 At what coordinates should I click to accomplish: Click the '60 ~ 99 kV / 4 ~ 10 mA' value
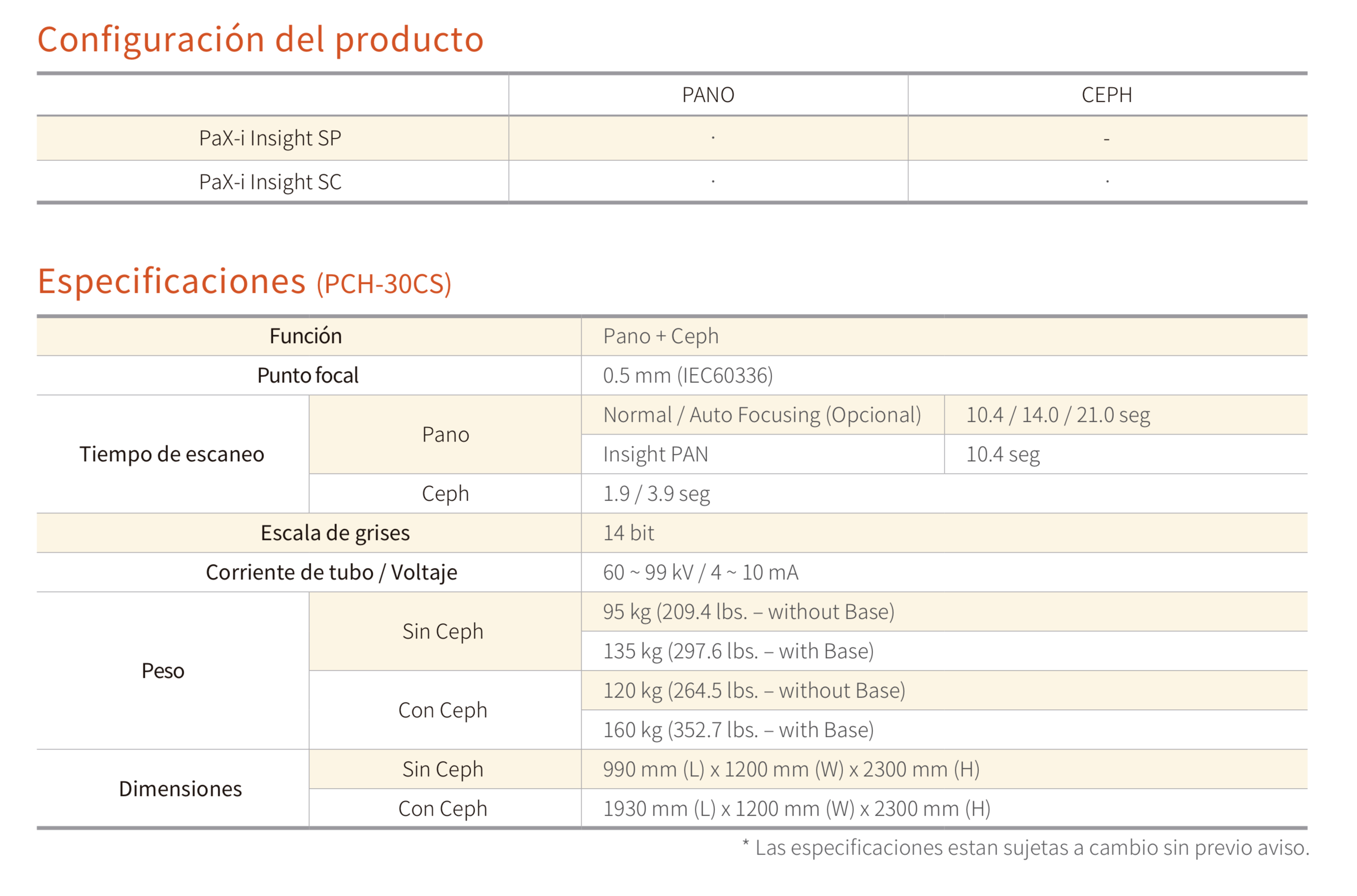pos(701,573)
